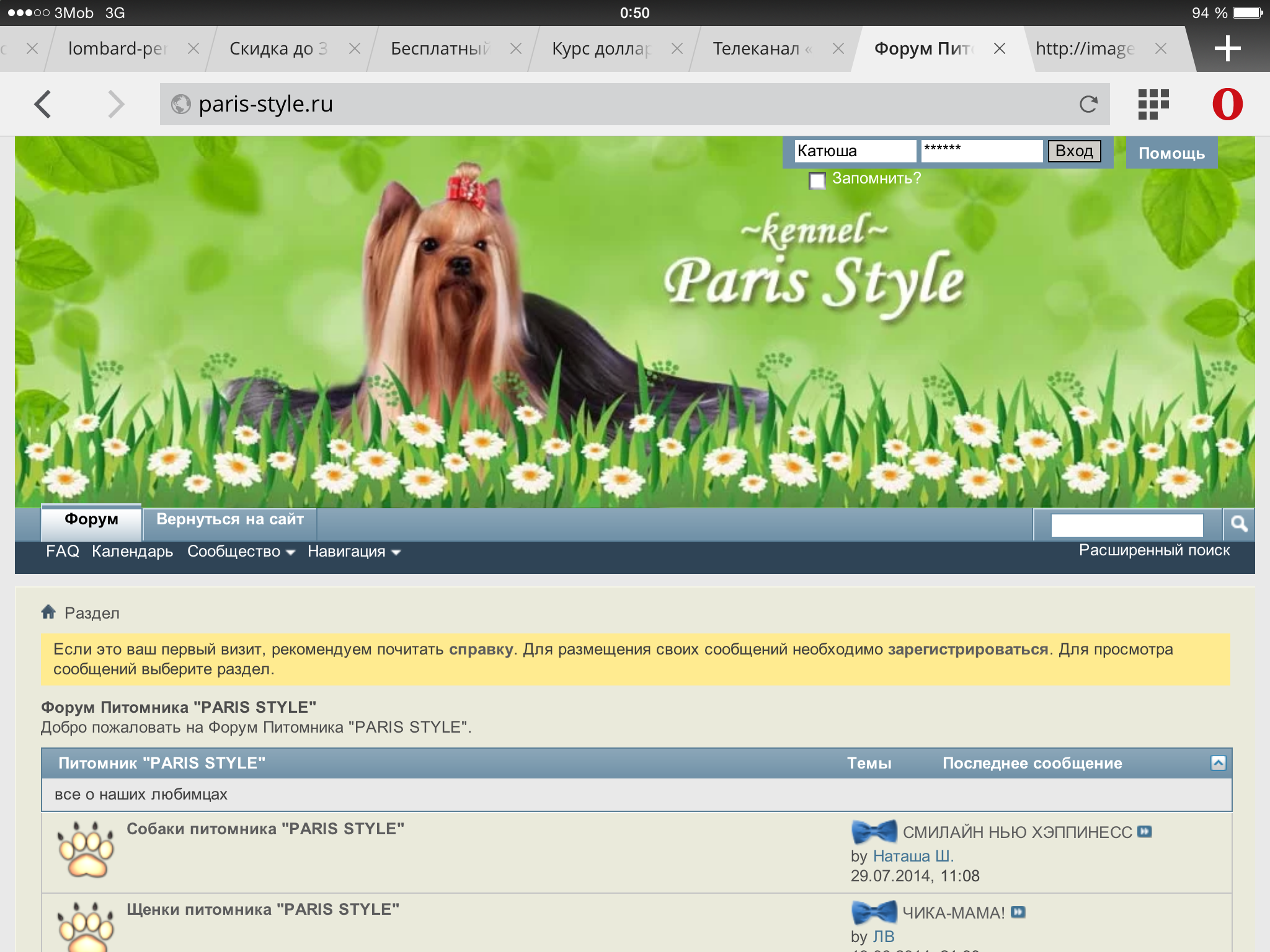Open the справку help link
The width and height of the screenshot is (1270, 952).
481,649
